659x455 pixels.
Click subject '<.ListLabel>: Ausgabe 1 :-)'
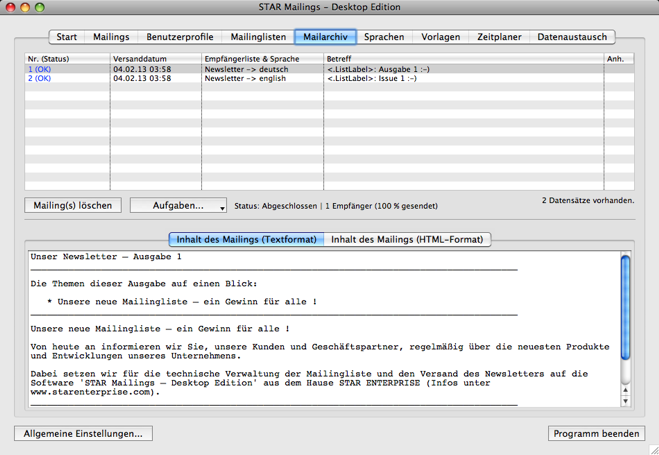(378, 69)
